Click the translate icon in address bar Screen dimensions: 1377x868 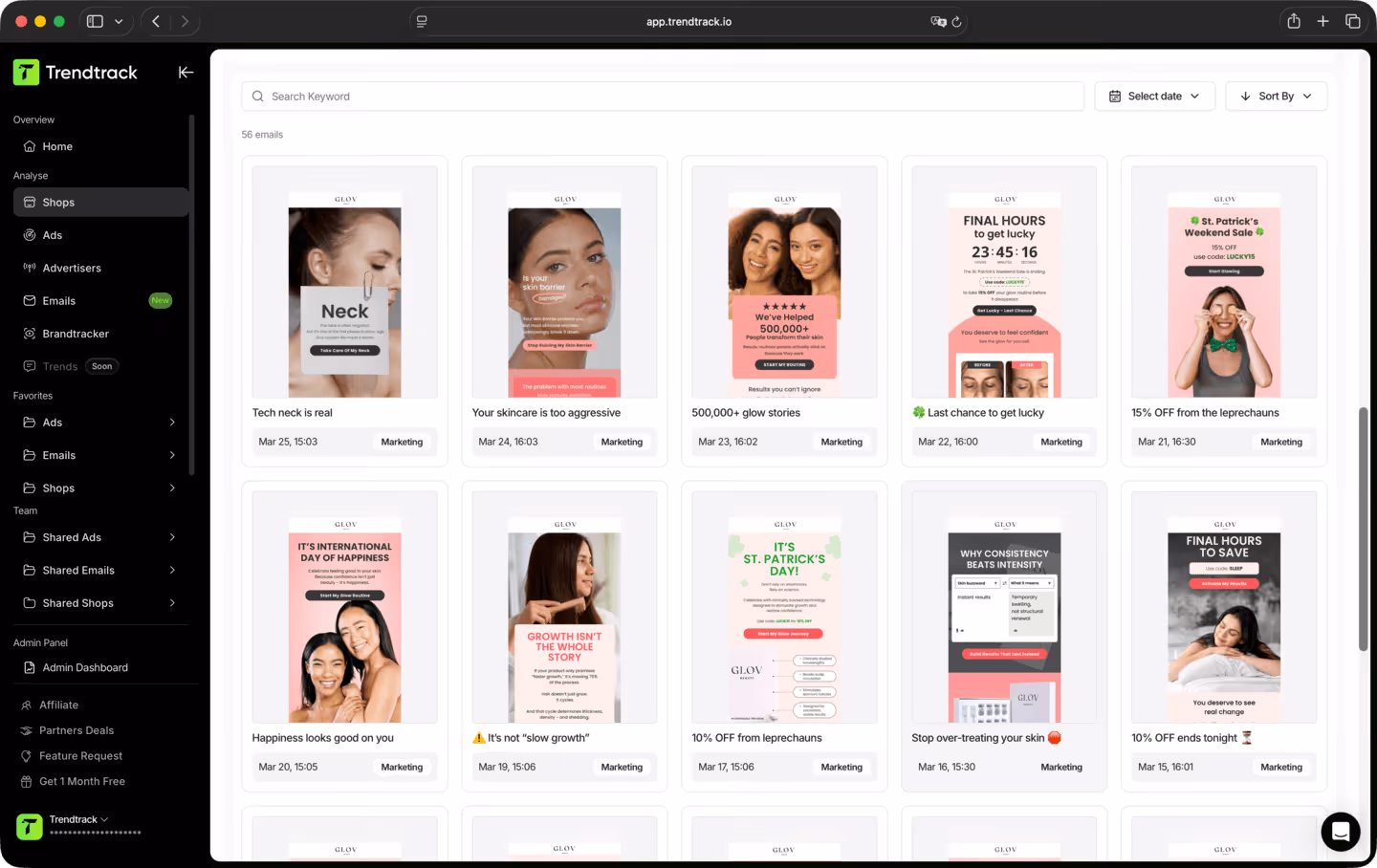coord(938,21)
